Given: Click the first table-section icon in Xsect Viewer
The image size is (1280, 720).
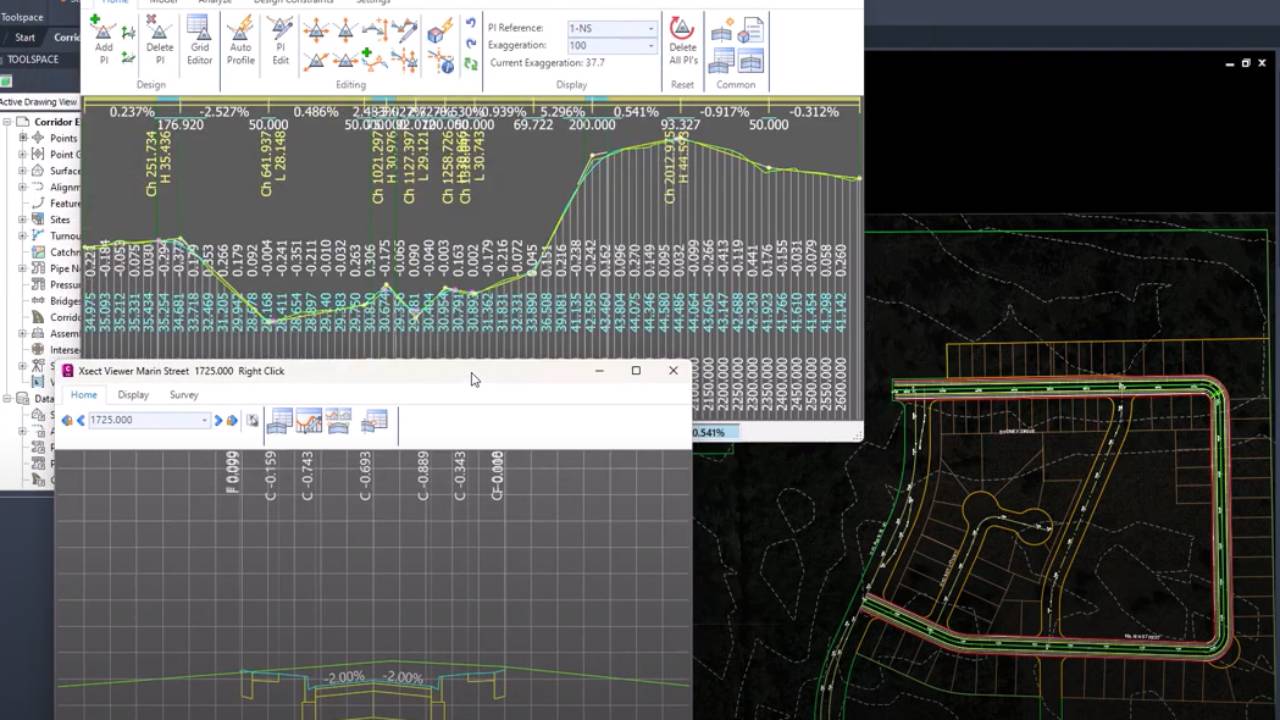Looking at the screenshot, I should point(279,421).
